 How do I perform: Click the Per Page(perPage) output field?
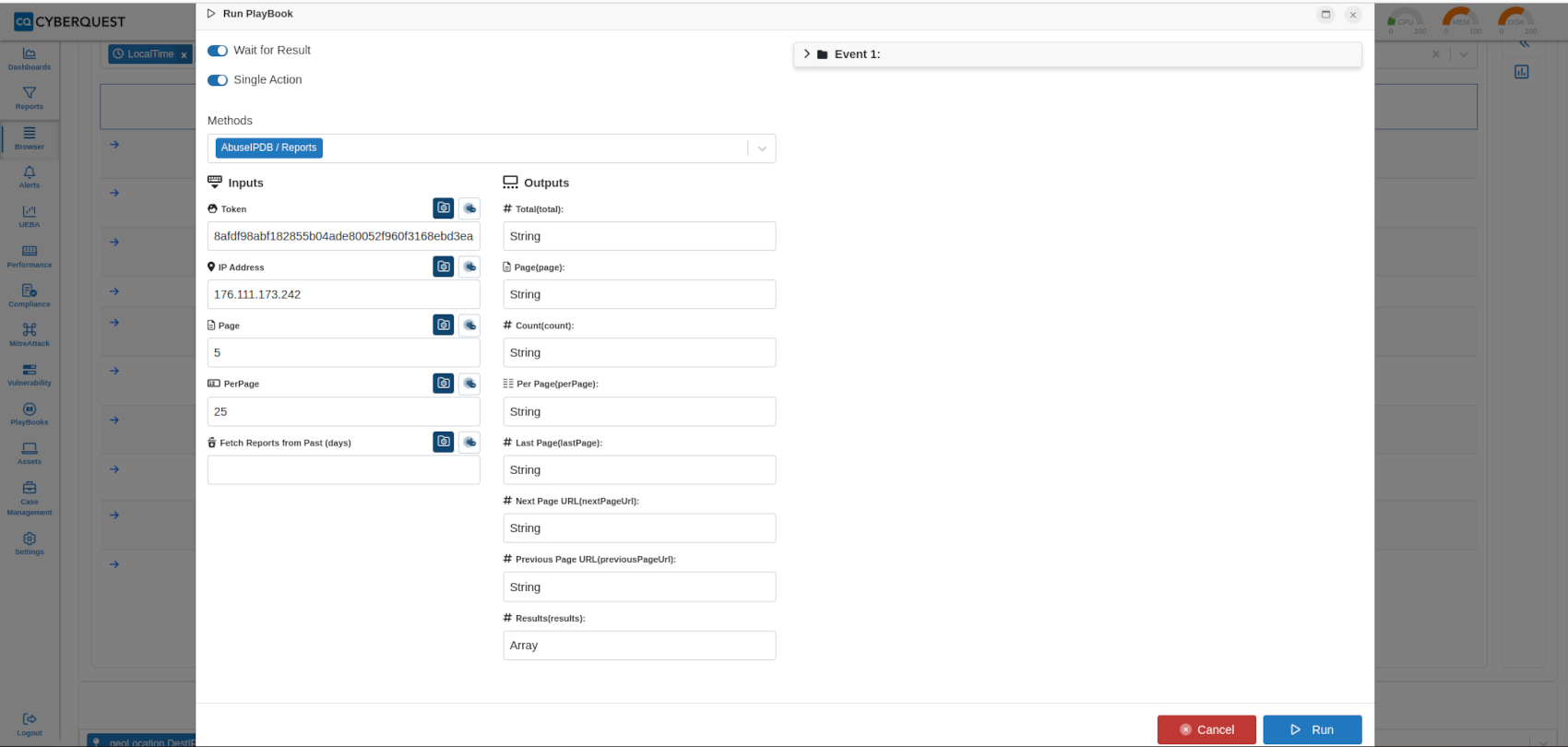tap(639, 411)
